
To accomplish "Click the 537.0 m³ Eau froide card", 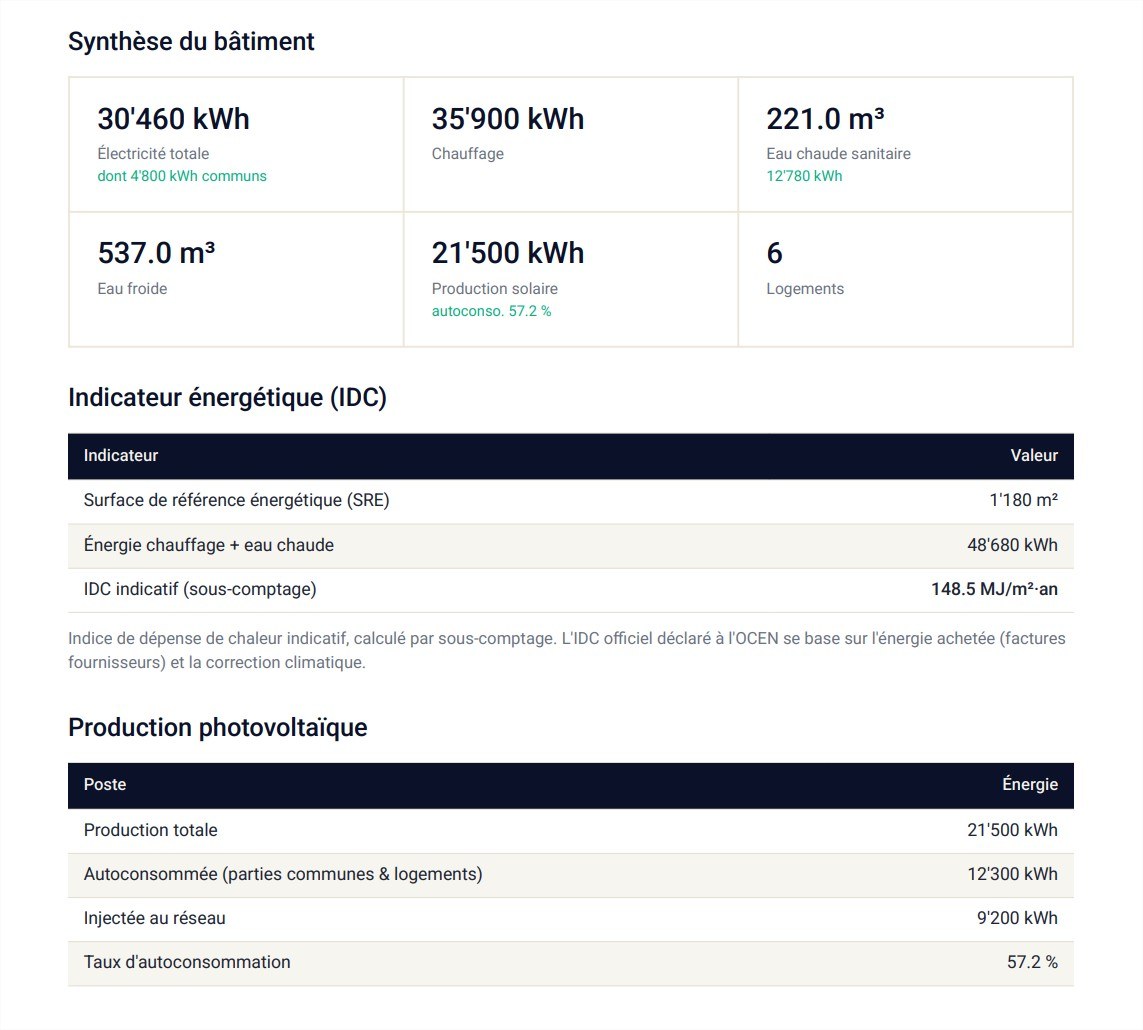I will click(236, 279).
